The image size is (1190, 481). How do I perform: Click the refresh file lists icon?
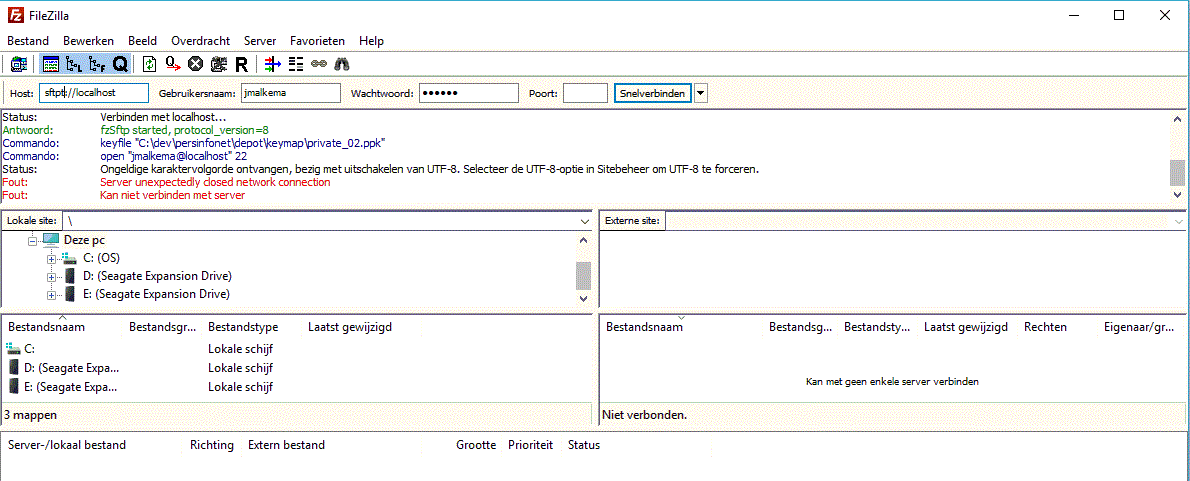[149, 64]
